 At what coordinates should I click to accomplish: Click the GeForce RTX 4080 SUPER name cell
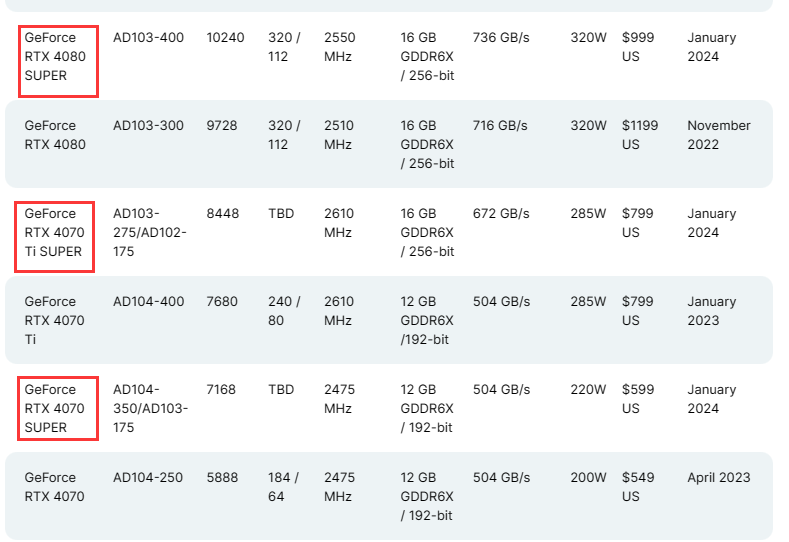(x=58, y=57)
